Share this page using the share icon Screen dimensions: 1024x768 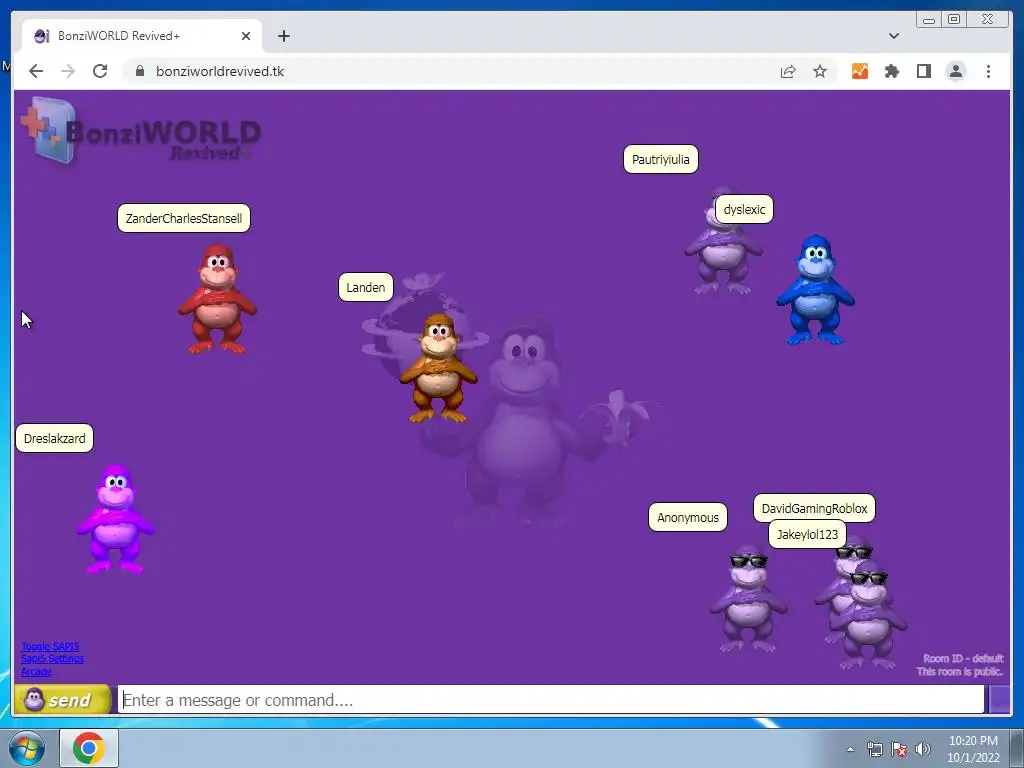788,71
